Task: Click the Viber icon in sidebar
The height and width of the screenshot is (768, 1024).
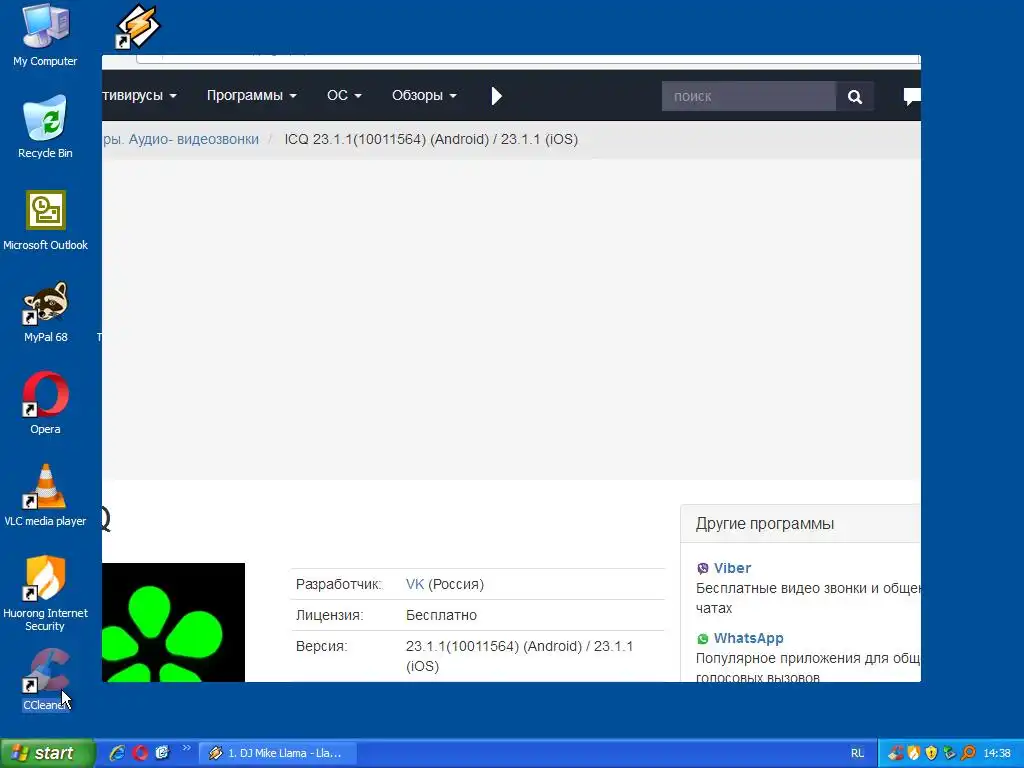Action: (x=703, y=569)
